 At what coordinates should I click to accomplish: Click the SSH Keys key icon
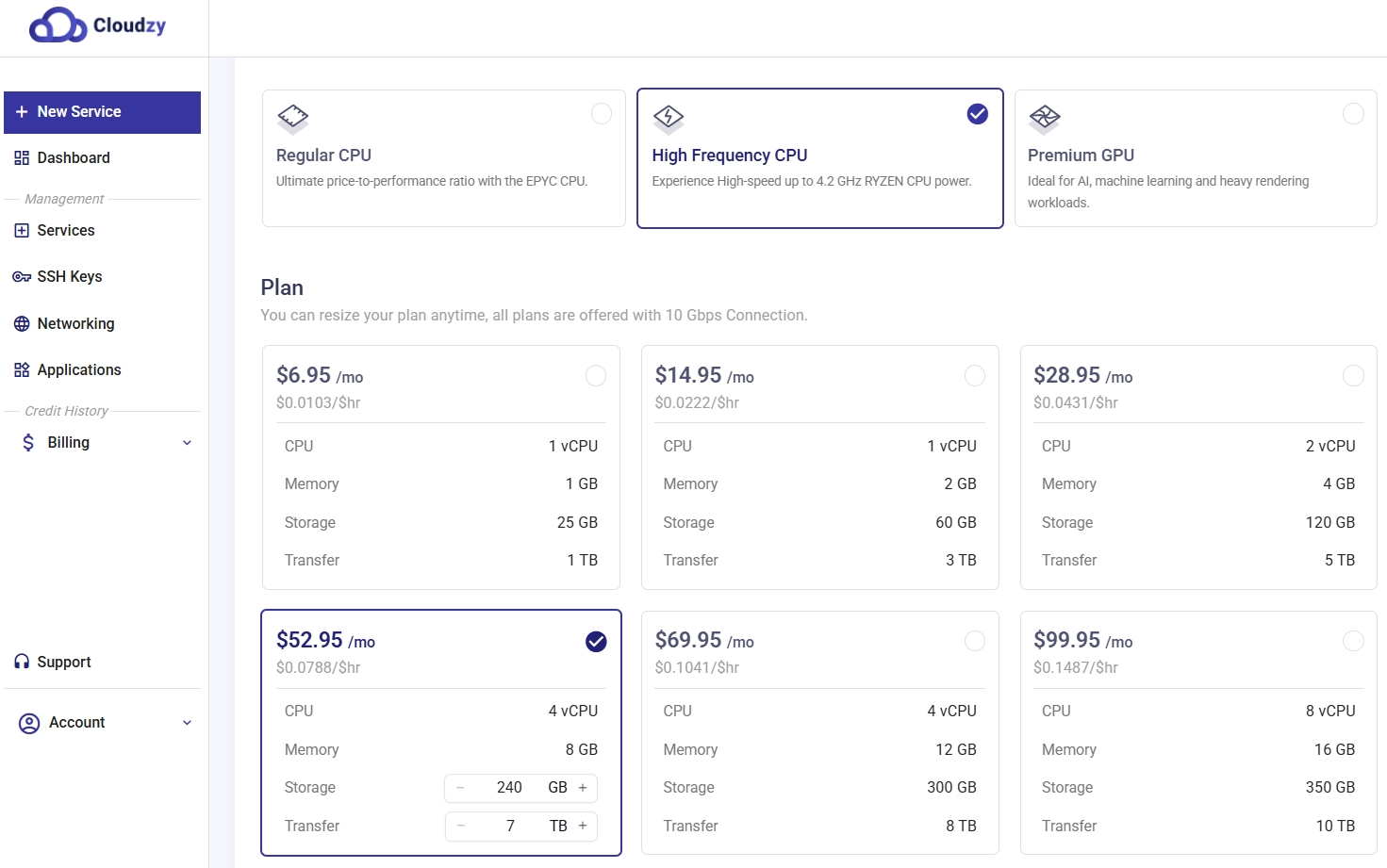[22, 277]
